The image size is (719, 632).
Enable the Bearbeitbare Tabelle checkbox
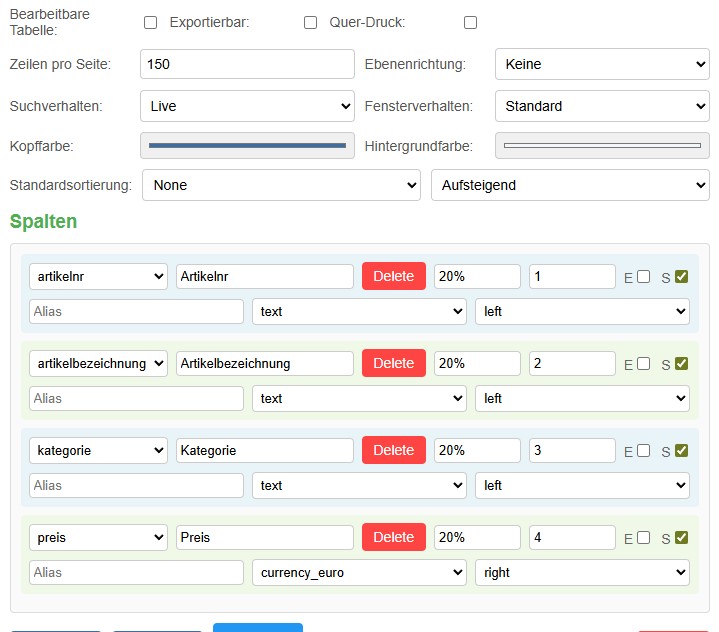click(x=151, y=23)
